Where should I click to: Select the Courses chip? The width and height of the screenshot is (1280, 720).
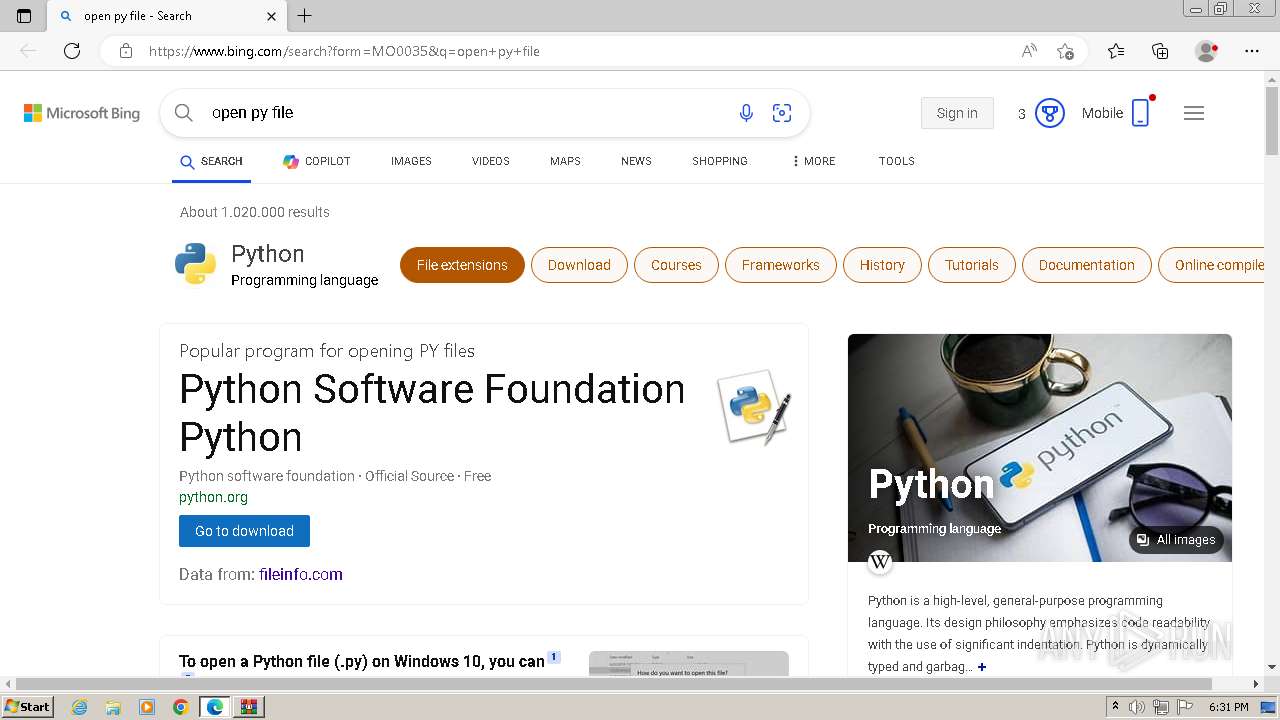[676, 265]
